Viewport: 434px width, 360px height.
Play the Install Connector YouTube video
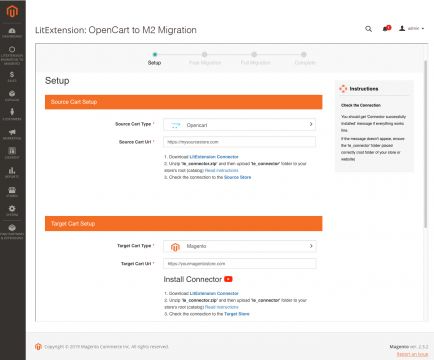(228, 279)
